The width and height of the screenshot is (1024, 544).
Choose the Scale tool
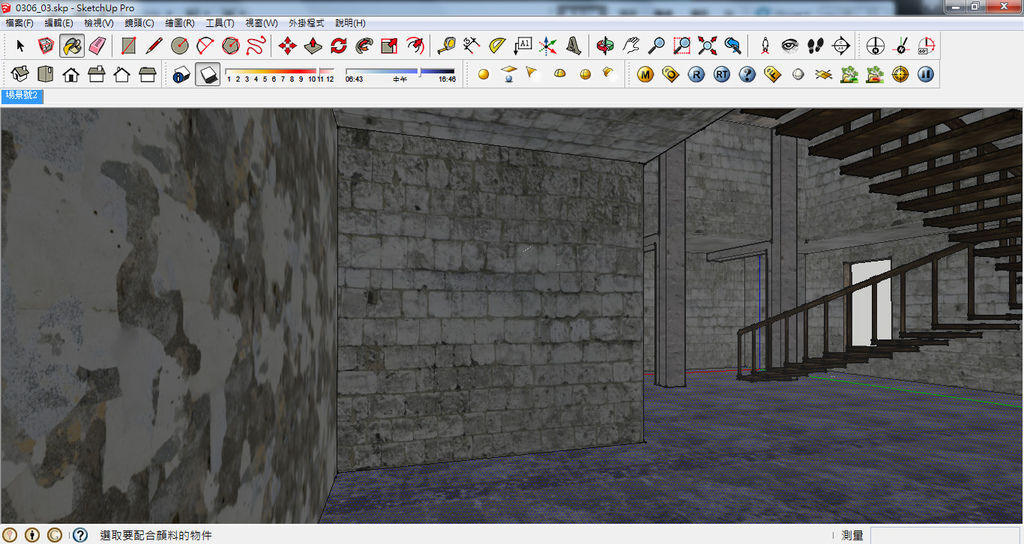(389, 46)
